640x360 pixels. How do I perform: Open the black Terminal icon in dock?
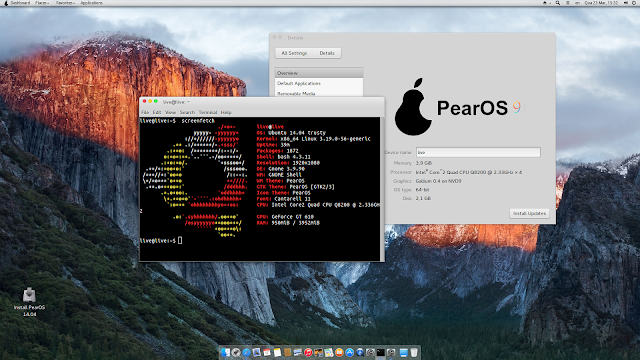381,353
